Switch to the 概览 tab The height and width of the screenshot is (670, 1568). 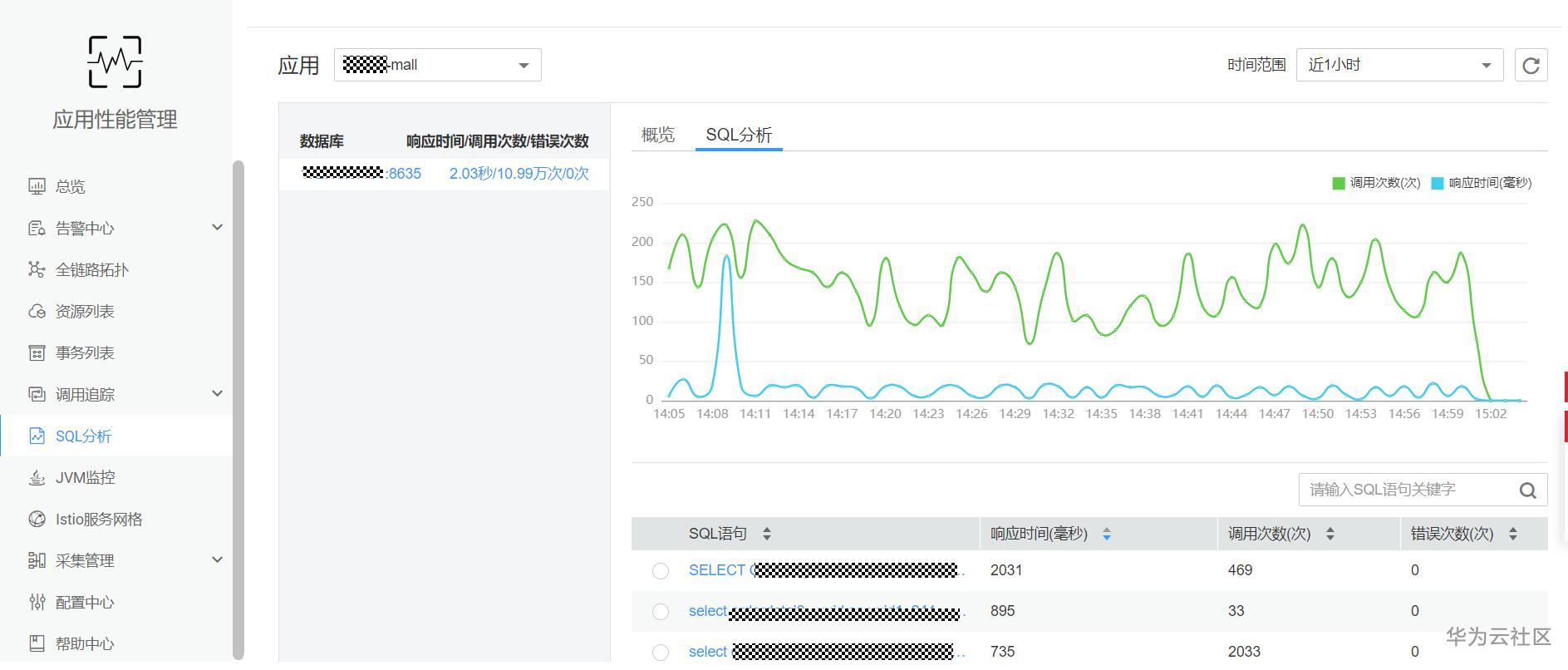pos(658,135)
